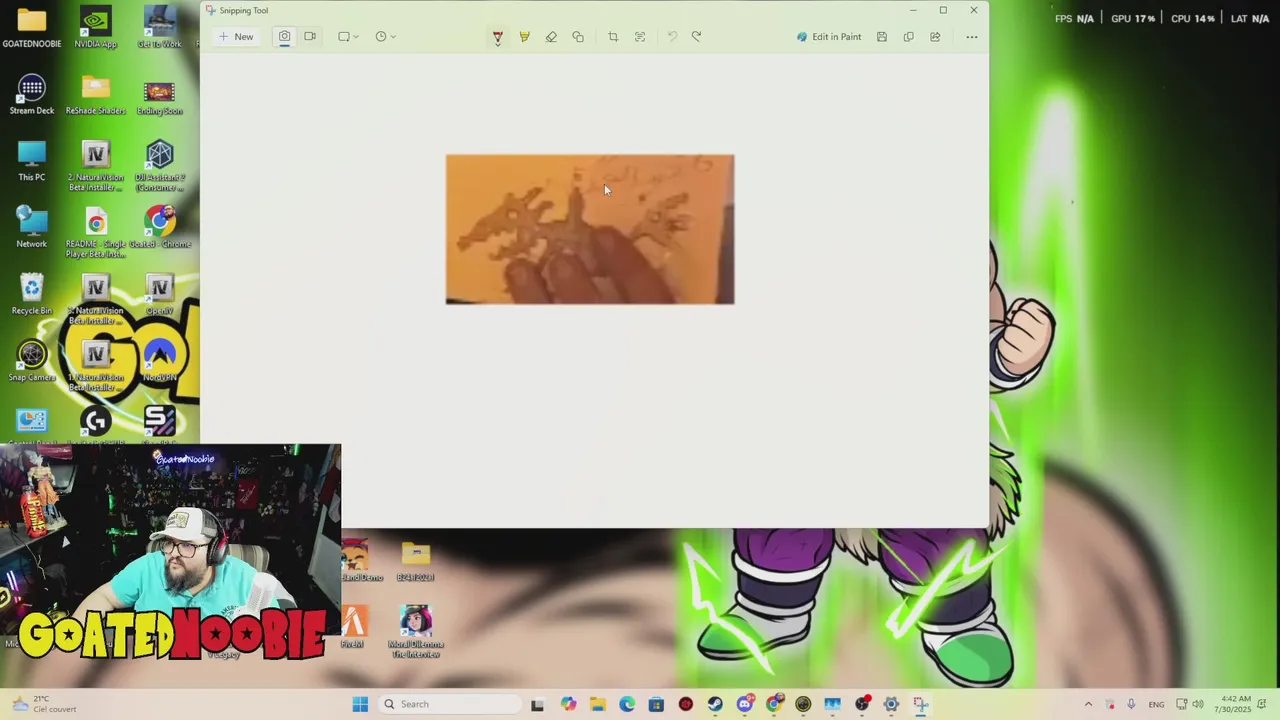Open snip with Edit in Paint
The height and width of the screenshot is (720, 1280).
click(829, 37)
